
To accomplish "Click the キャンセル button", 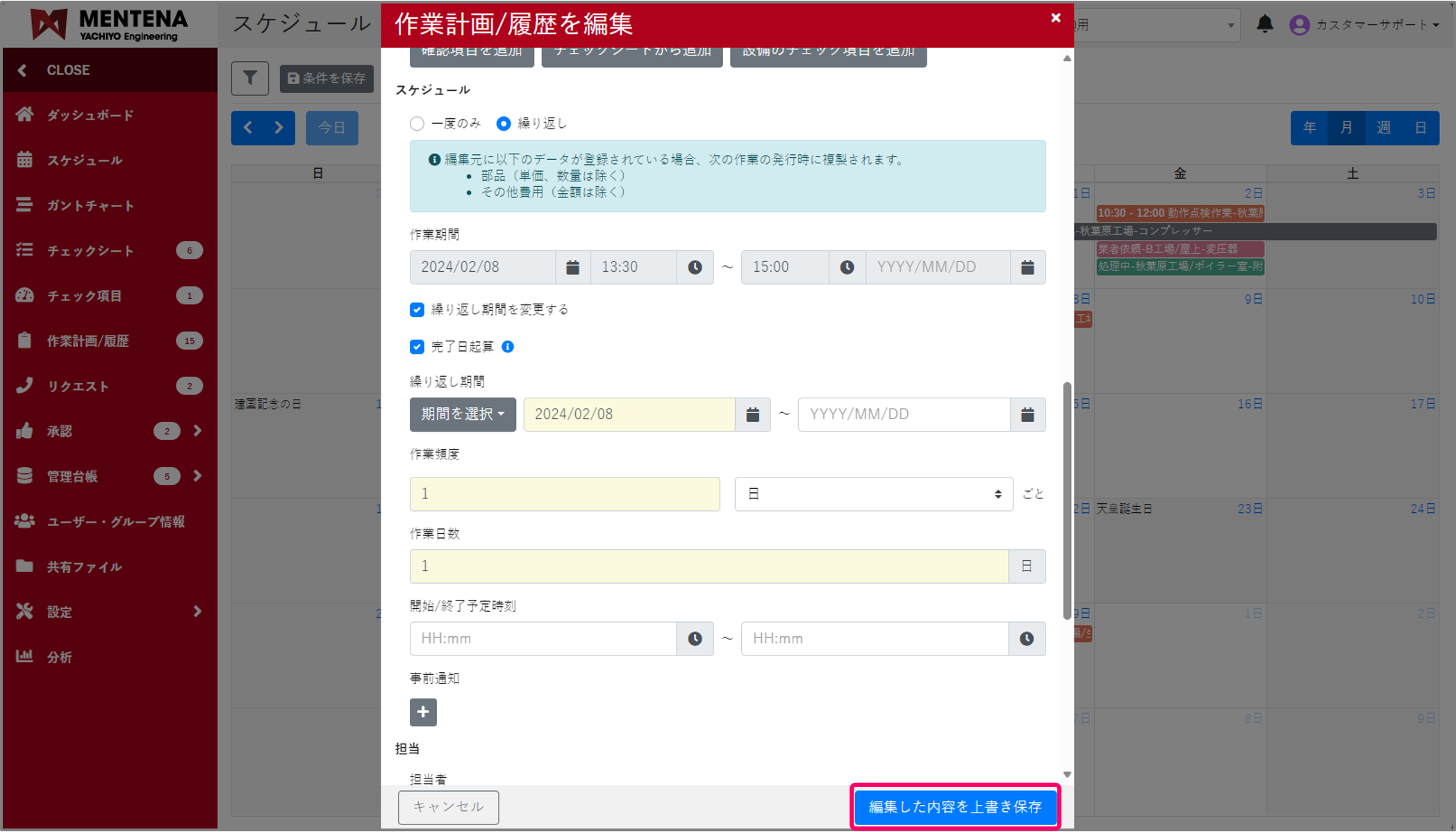I will 448,807.
